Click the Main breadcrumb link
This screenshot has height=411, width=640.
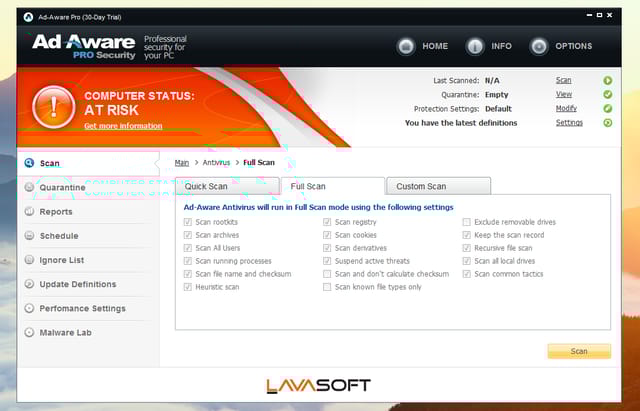click(182, 162)
